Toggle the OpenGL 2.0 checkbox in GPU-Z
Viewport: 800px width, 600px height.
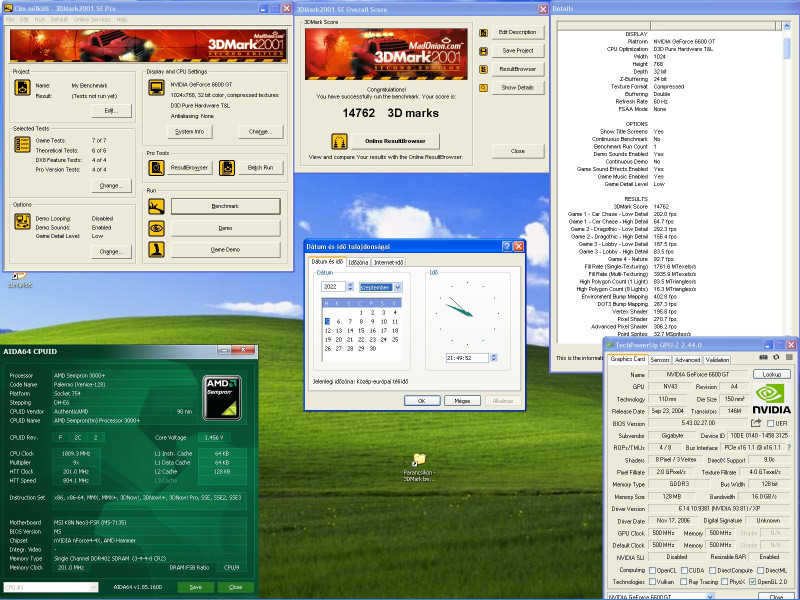[x=753, y=582]
